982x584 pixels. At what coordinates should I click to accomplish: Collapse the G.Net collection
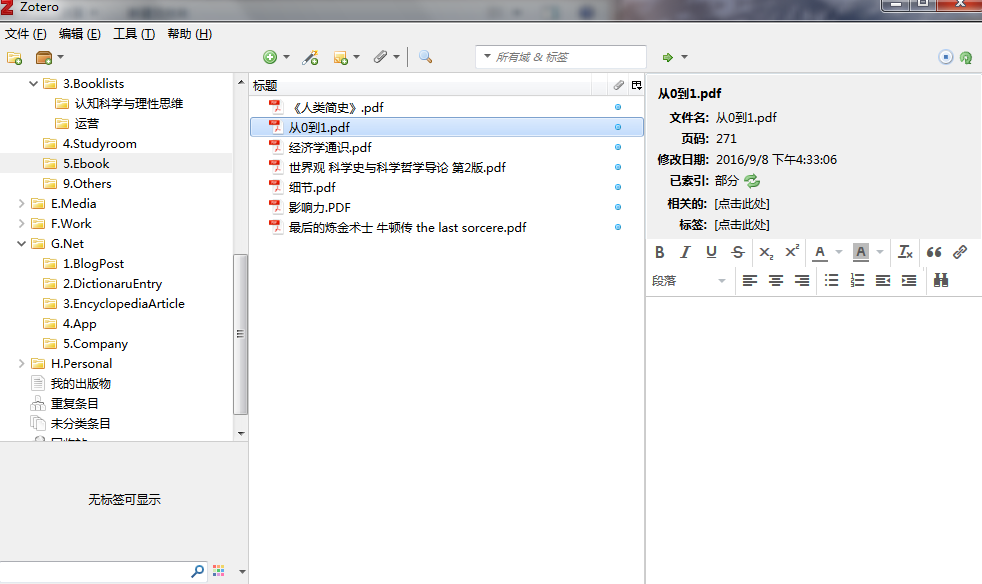click(21, 244)
